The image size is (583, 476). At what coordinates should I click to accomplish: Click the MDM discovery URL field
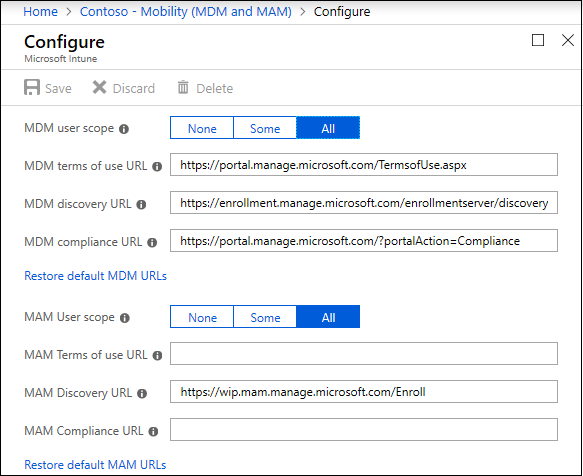[x=364, y=202]
